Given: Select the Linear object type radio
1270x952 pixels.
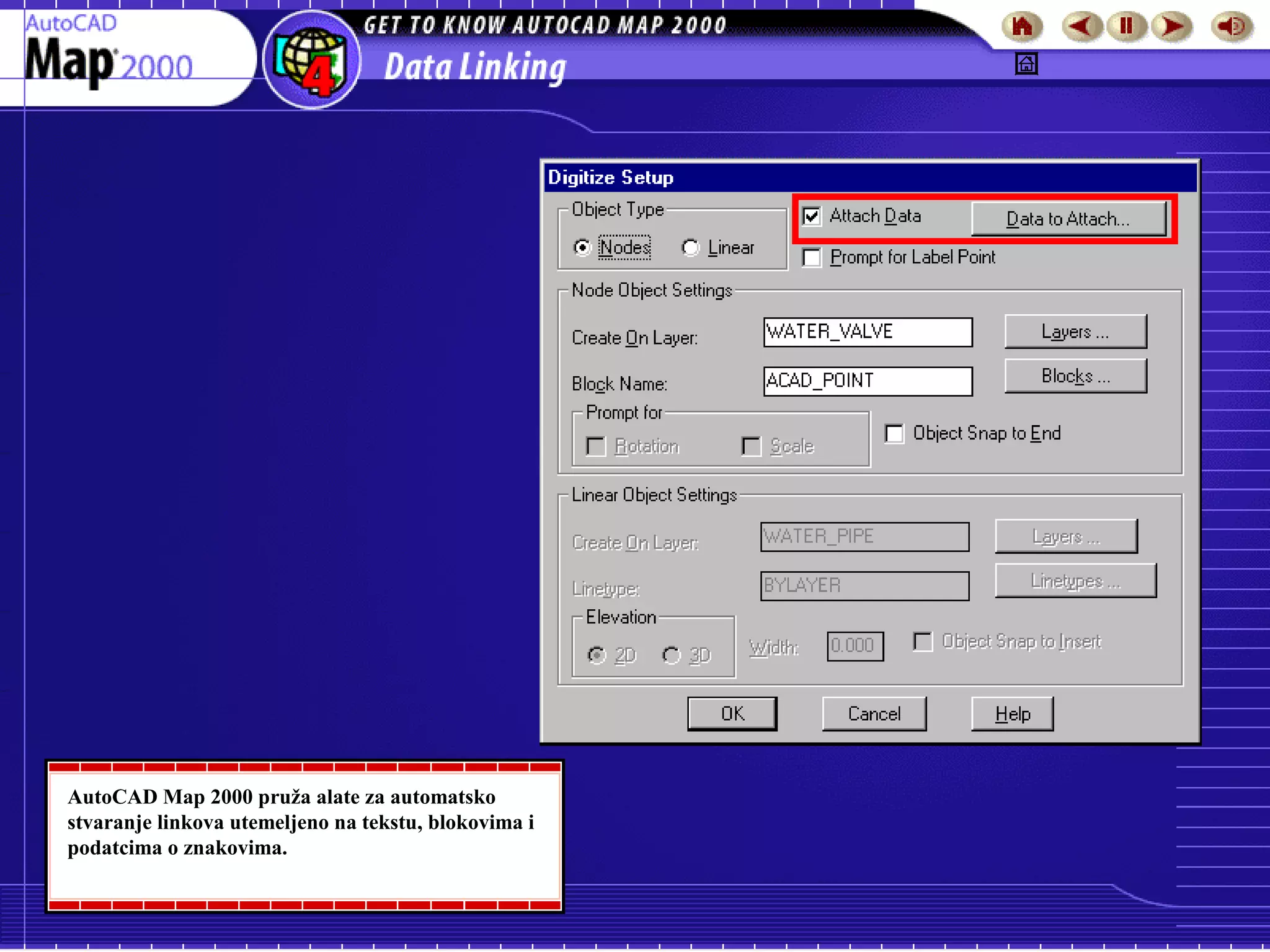Looking at the screenshot, I should coord(690,248).
